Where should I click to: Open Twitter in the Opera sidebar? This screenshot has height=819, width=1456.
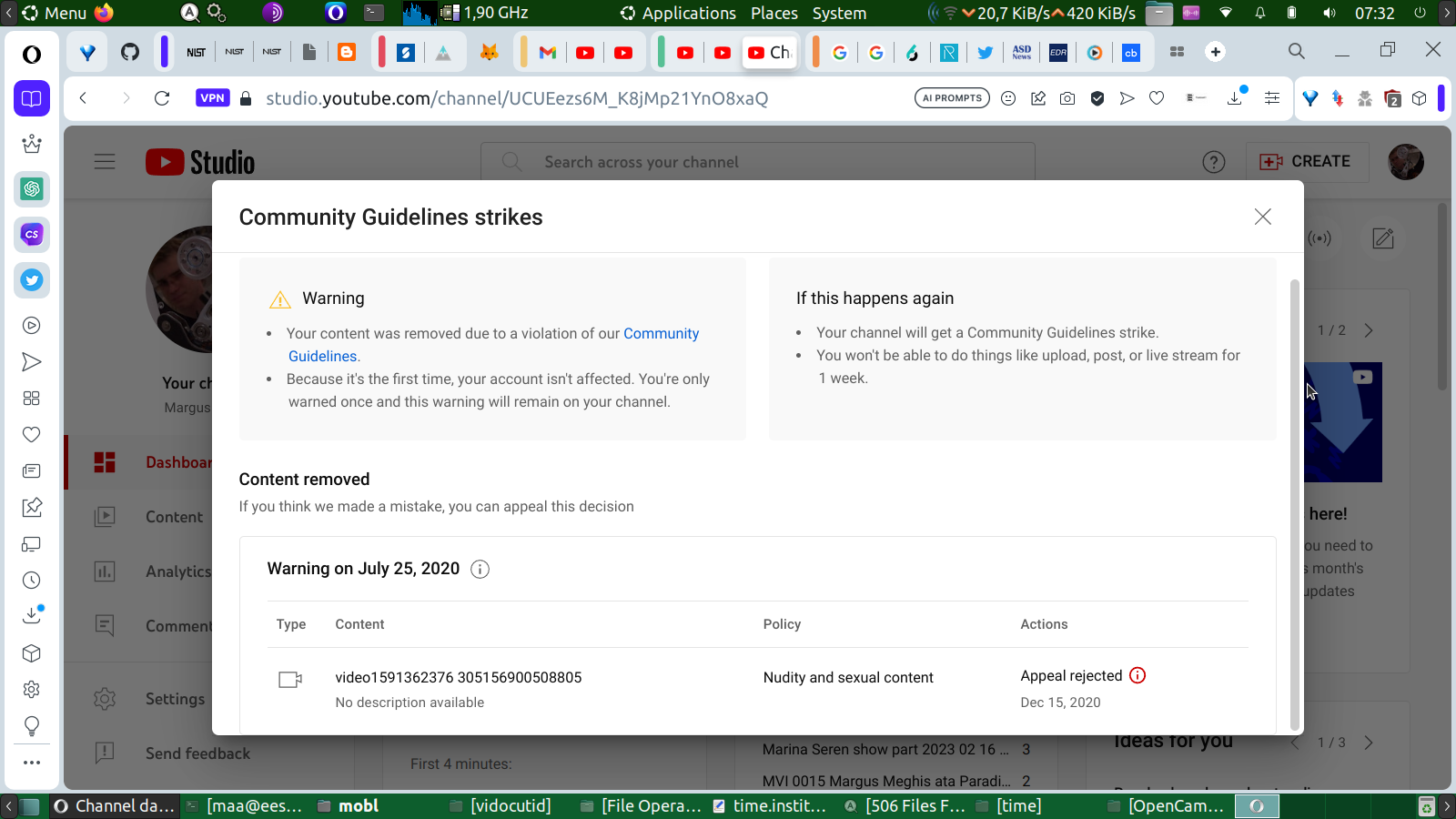tap(32, 280)
